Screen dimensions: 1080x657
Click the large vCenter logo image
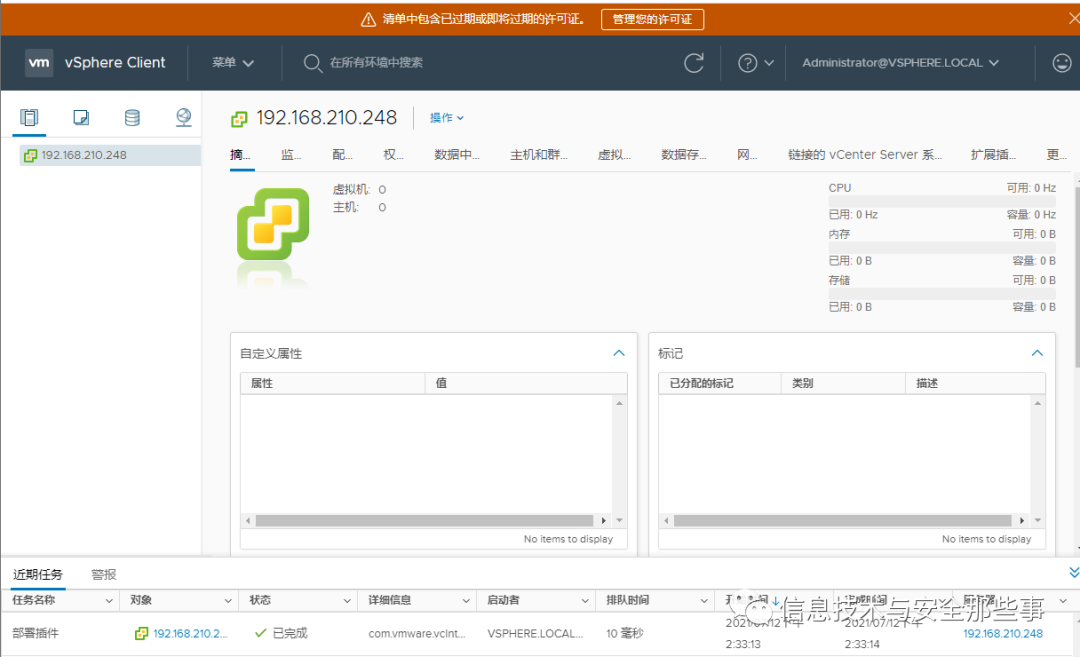(273, 224)
